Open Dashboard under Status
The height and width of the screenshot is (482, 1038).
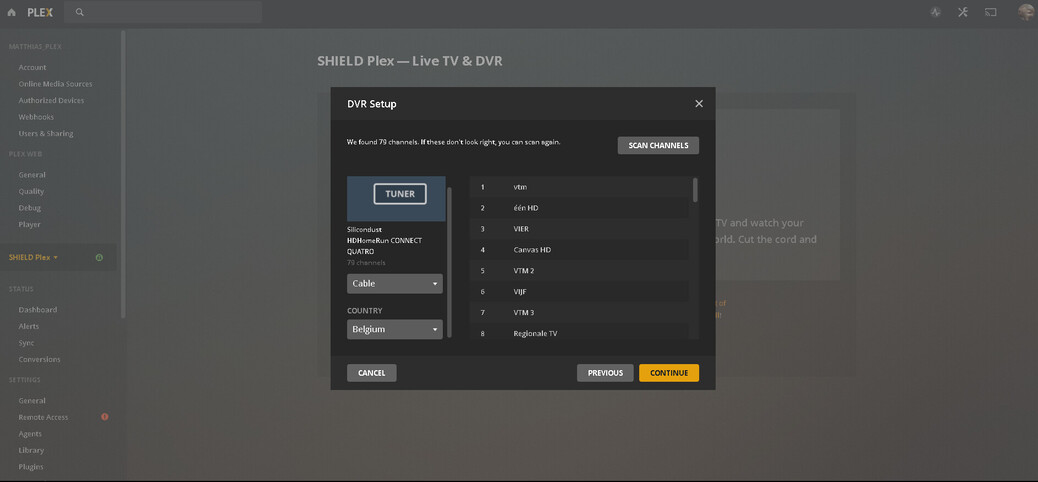click(38, 310)
